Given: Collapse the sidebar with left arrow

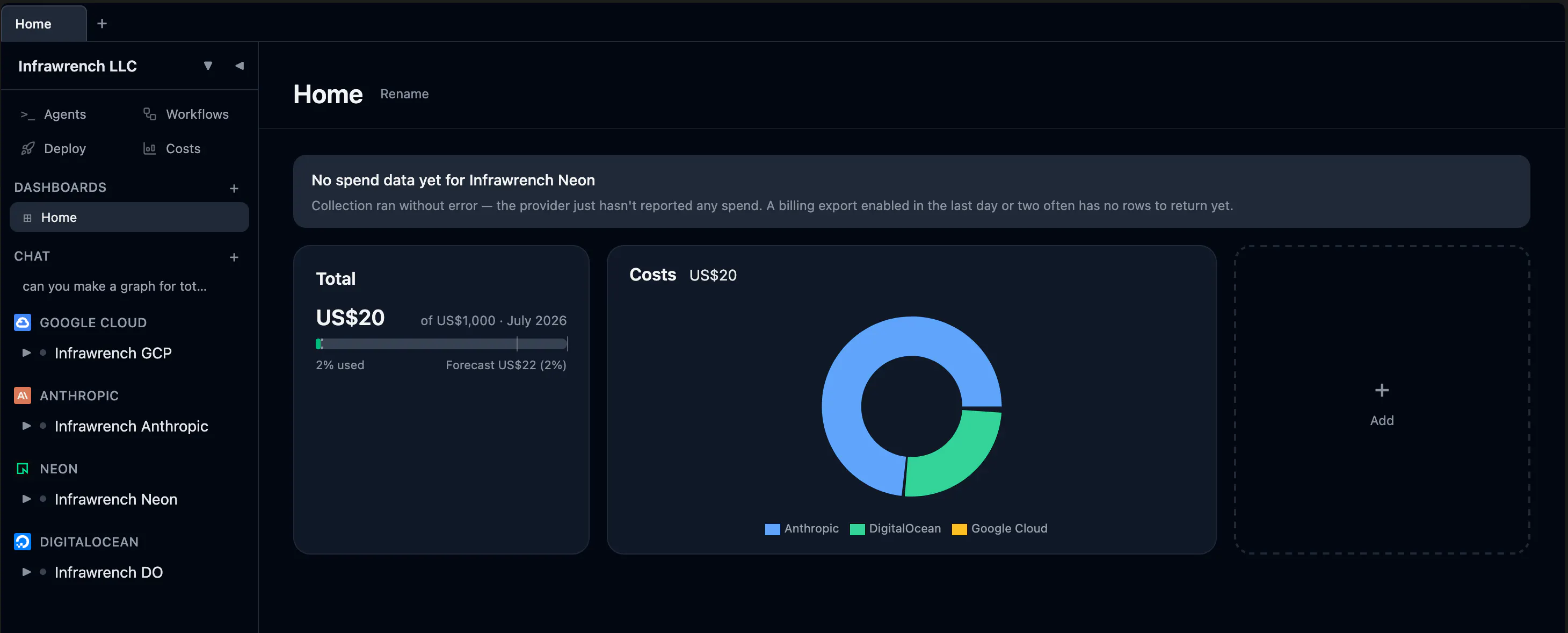Looking at the screenshot, I should tap(239, 66).
